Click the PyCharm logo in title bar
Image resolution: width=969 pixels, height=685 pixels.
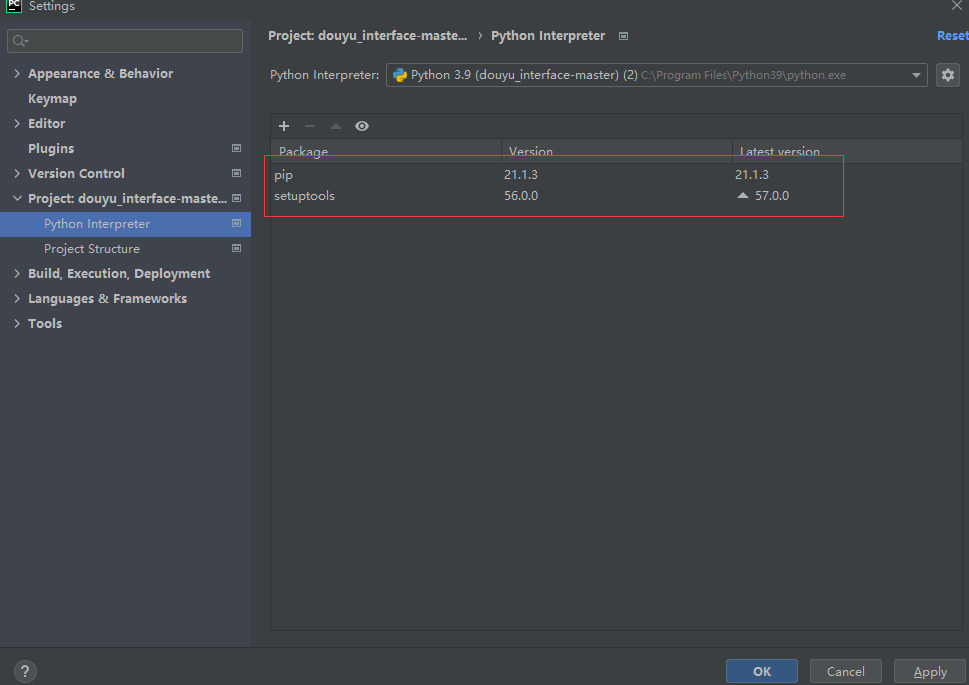point(14,6)
